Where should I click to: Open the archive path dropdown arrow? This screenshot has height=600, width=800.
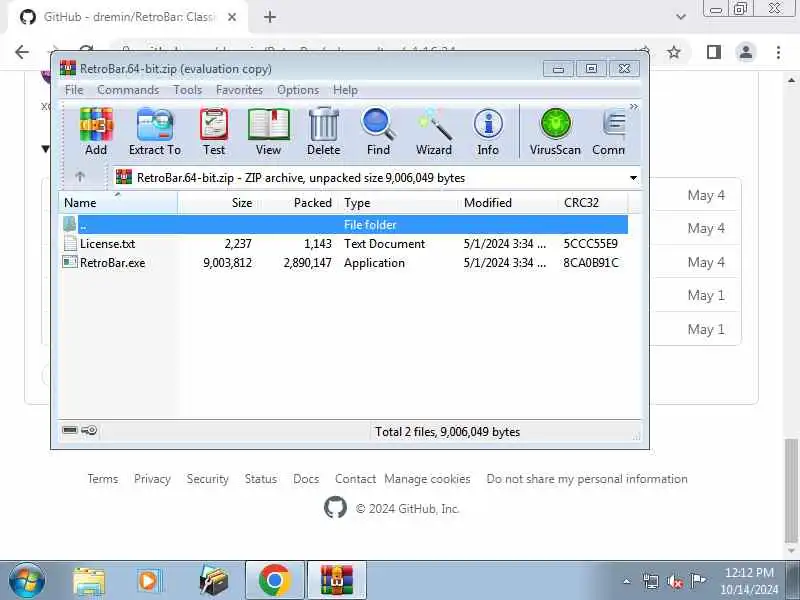633,178
